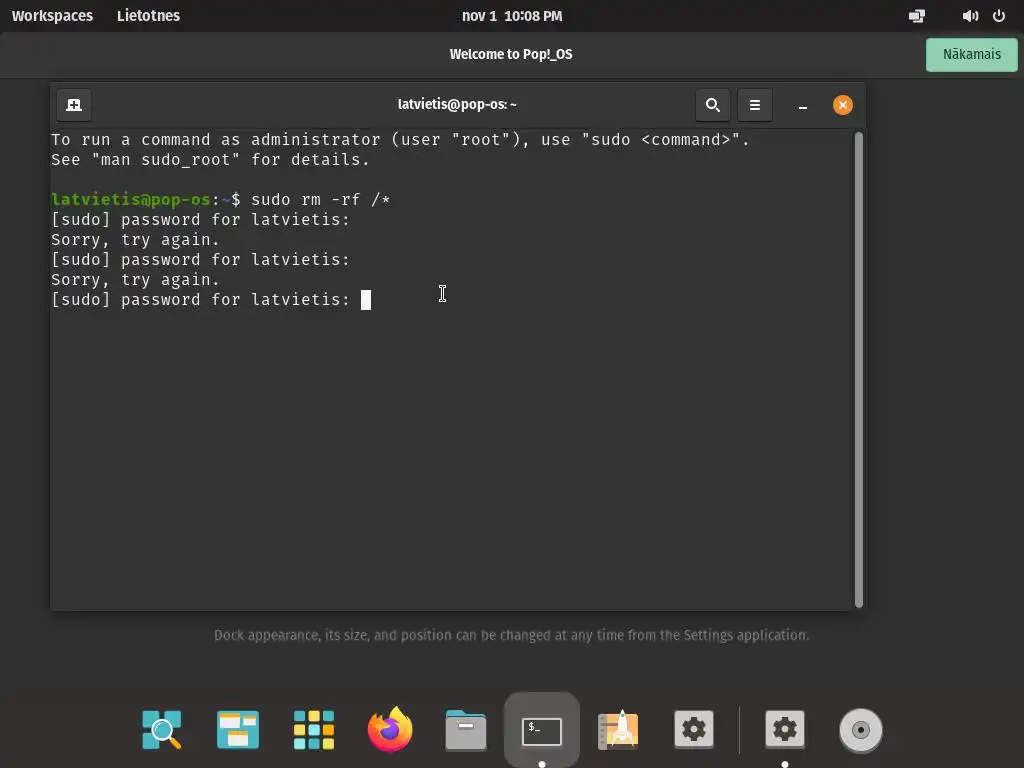The height and width of the screenshot is (768, 1024).
Task: Click the Nākamais button
Action: (972, 54)
